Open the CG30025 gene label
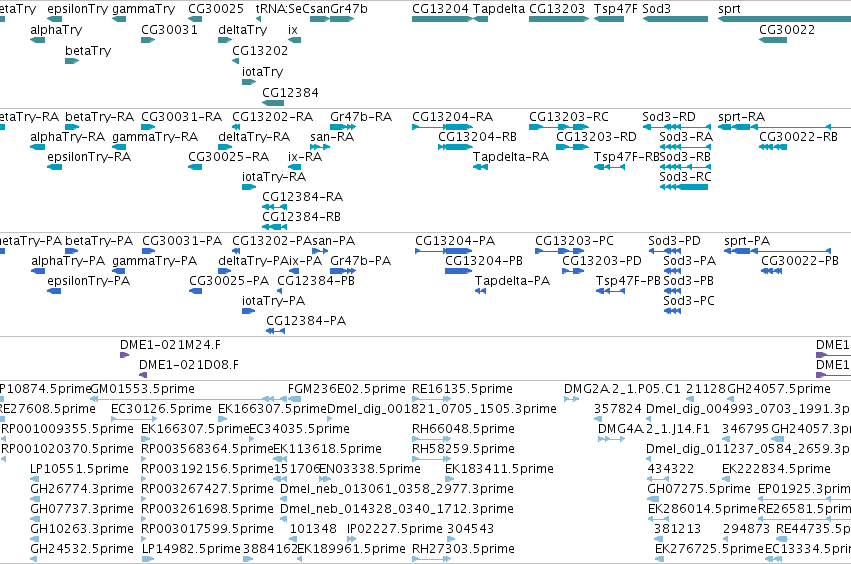Image resolution: width=851 pixels, height=564 pixels. click(x=216, y=9)
